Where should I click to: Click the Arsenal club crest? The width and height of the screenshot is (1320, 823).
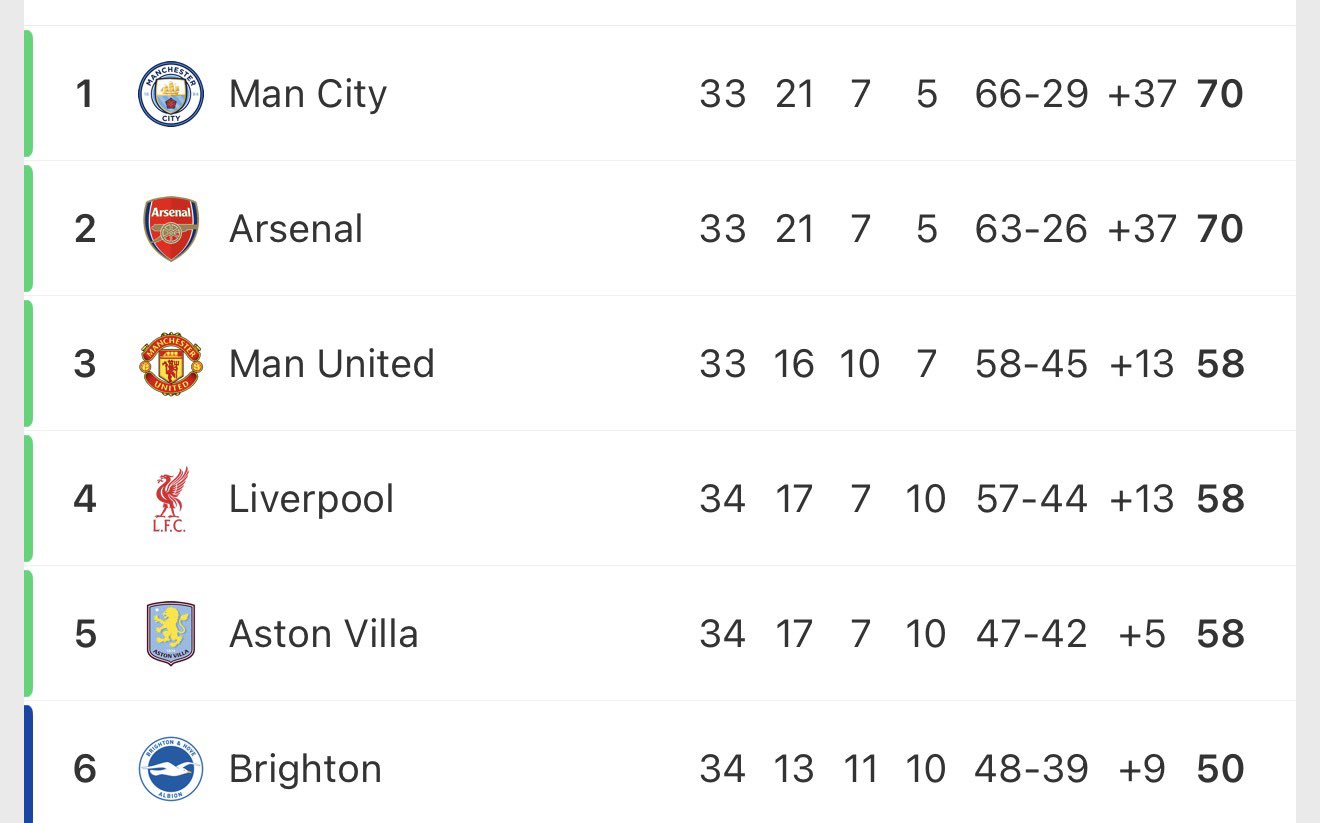[170, 229]
